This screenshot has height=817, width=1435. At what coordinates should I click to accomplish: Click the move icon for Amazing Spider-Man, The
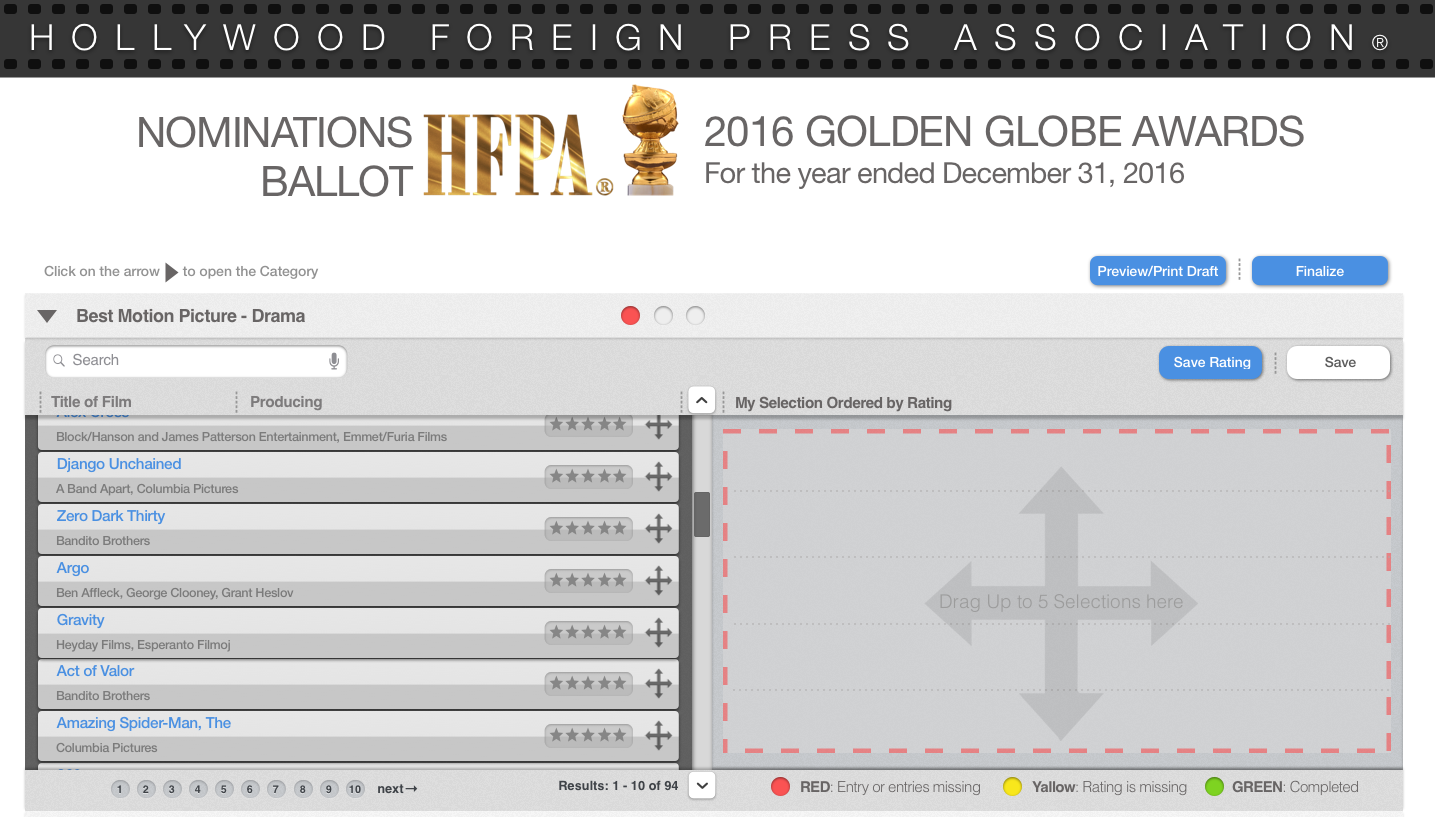pyautogui.click(x=658, y=736)
